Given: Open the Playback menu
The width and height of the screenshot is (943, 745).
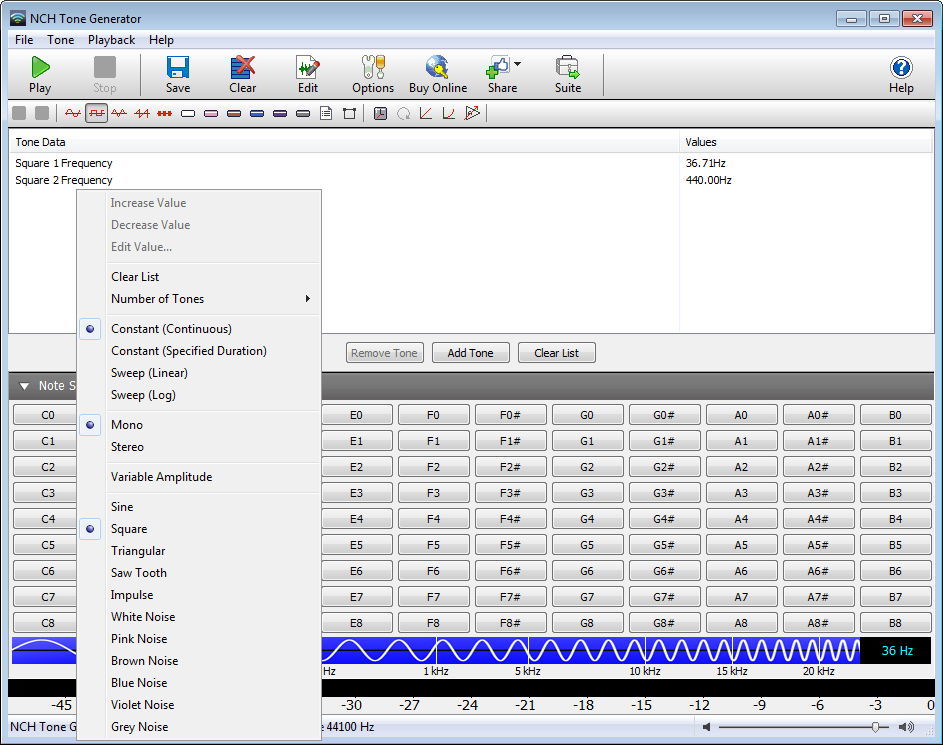Looking at the screenshot, I should [111, 40].
